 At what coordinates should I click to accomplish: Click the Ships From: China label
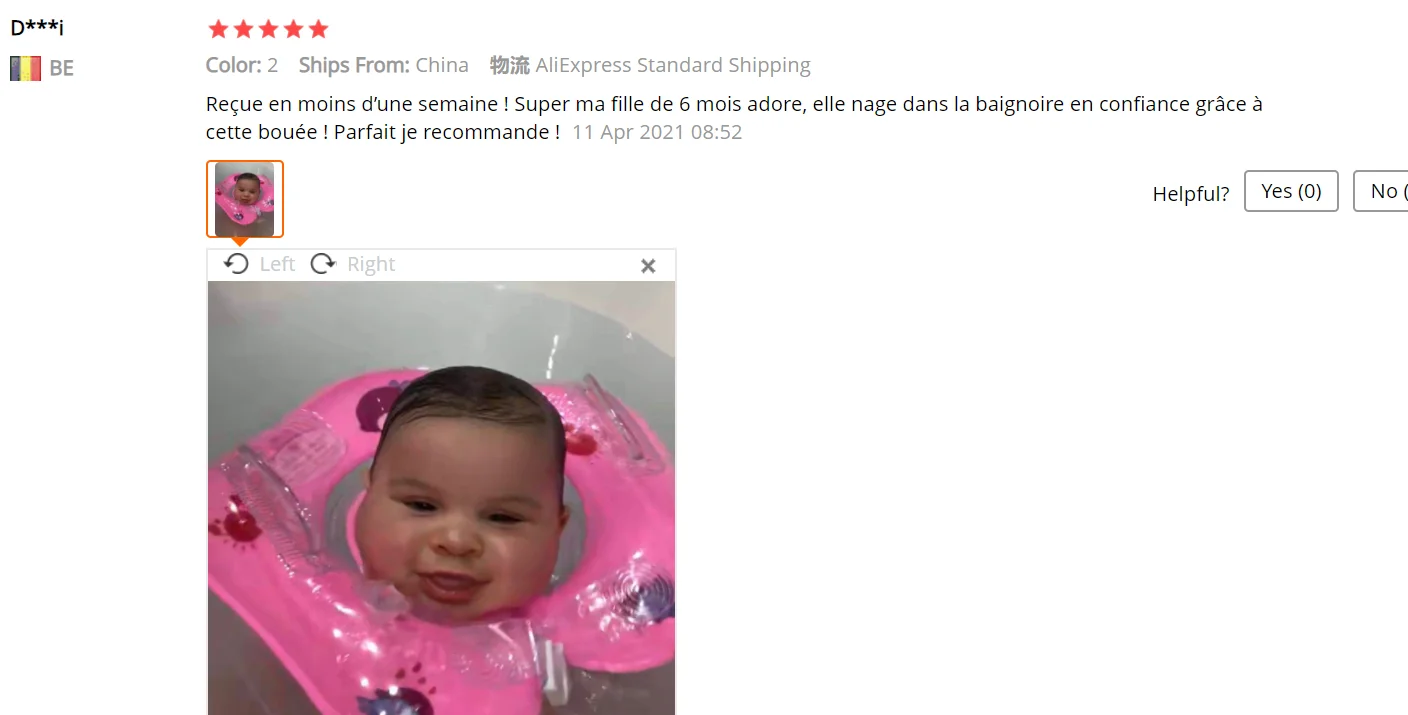(384, 65)
